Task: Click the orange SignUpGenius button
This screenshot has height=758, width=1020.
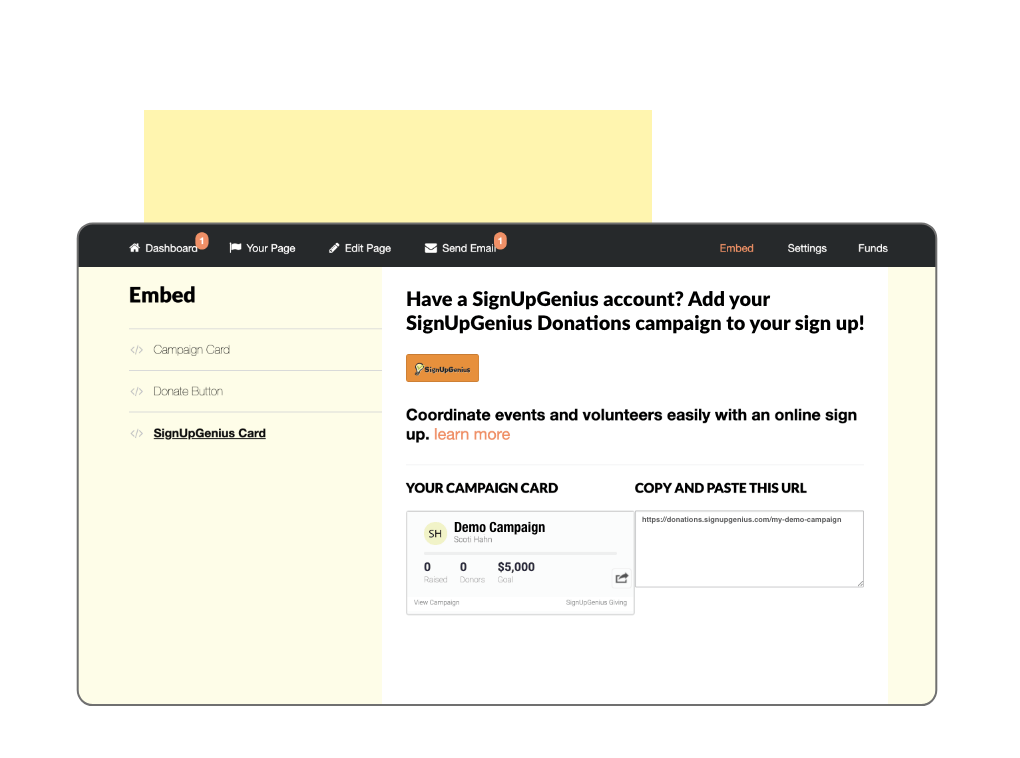Action: click(x=442, y=368)
